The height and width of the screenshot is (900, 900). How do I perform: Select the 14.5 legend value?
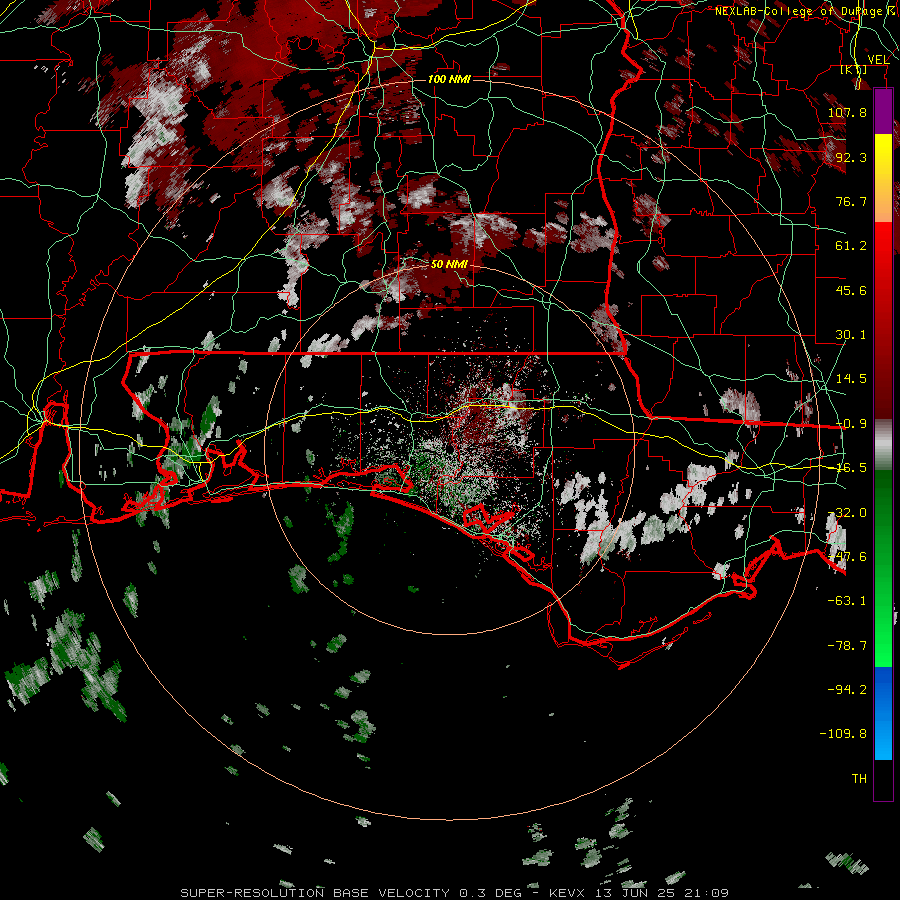coord(851,379)
